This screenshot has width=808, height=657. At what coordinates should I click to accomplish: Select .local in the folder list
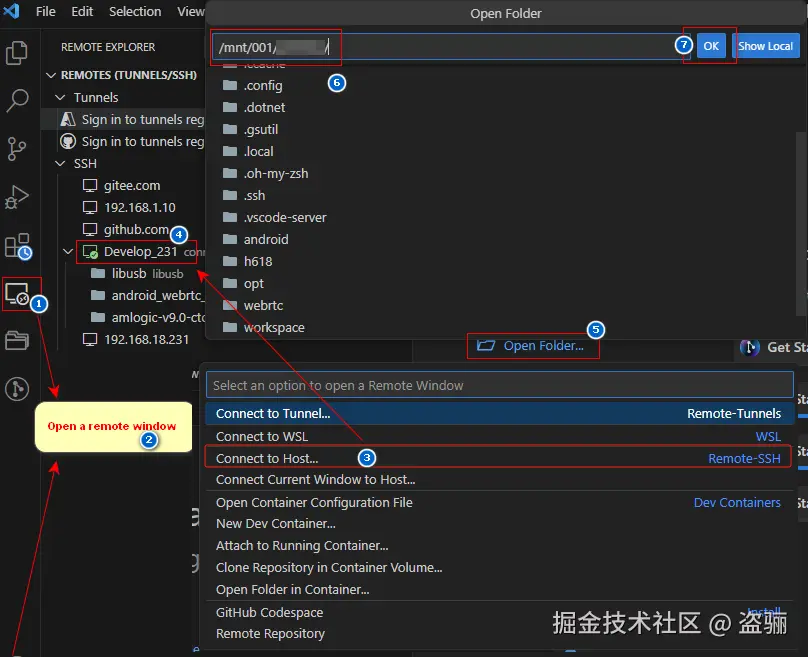258,151
